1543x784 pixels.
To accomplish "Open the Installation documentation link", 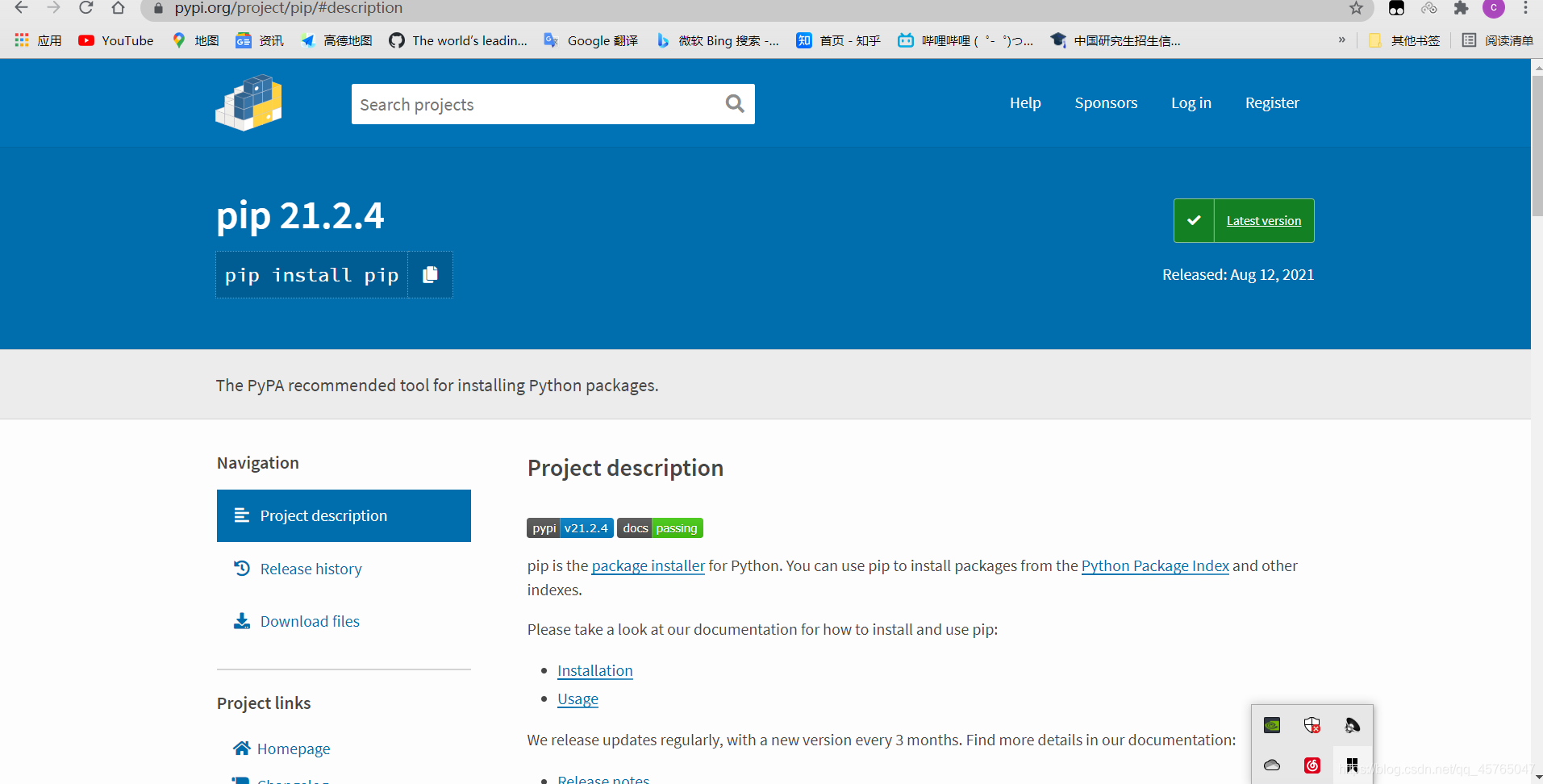I will point(595,670).
